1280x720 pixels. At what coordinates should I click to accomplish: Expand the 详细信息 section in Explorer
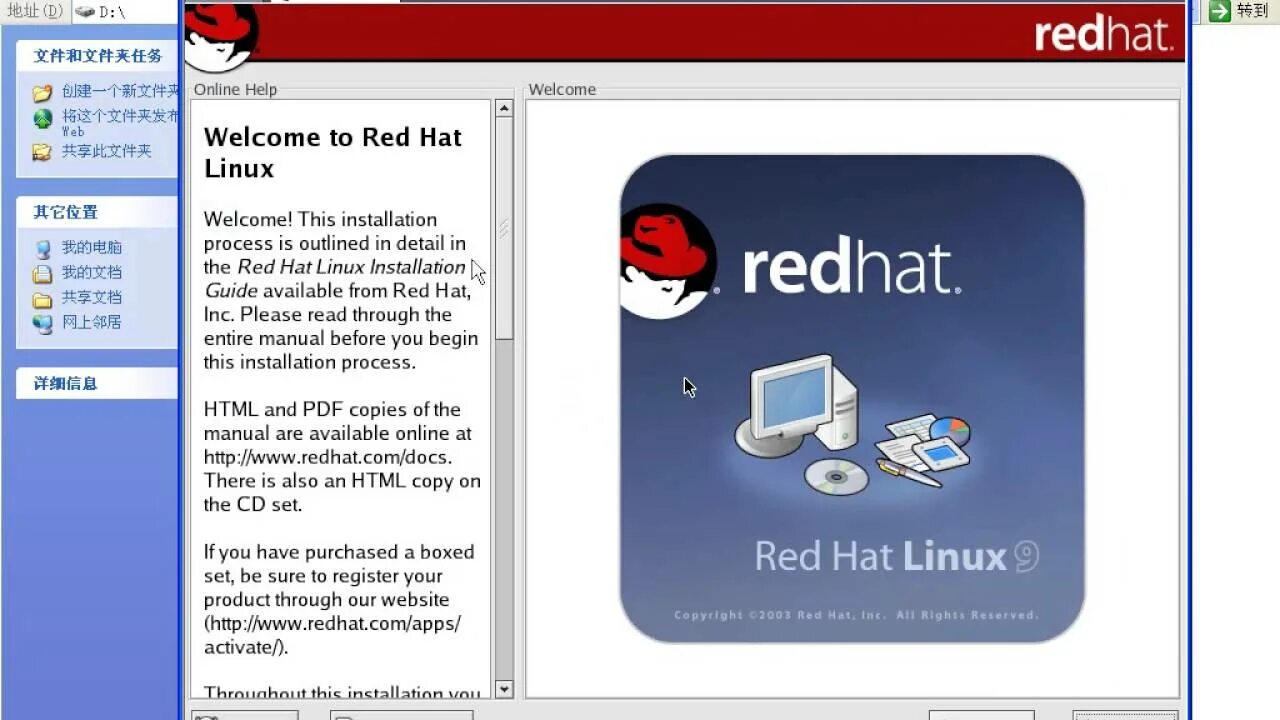tap(97, 383)
